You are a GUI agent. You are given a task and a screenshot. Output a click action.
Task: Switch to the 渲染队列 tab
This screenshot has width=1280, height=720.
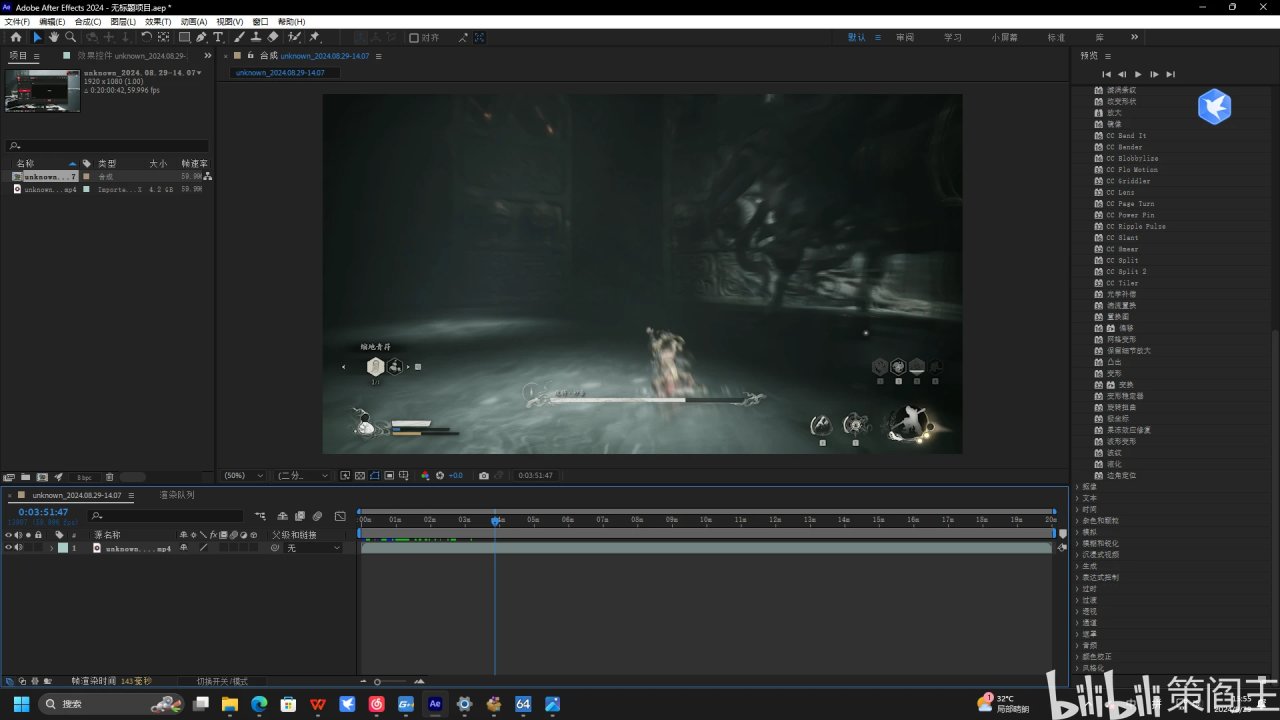[177, 495]
